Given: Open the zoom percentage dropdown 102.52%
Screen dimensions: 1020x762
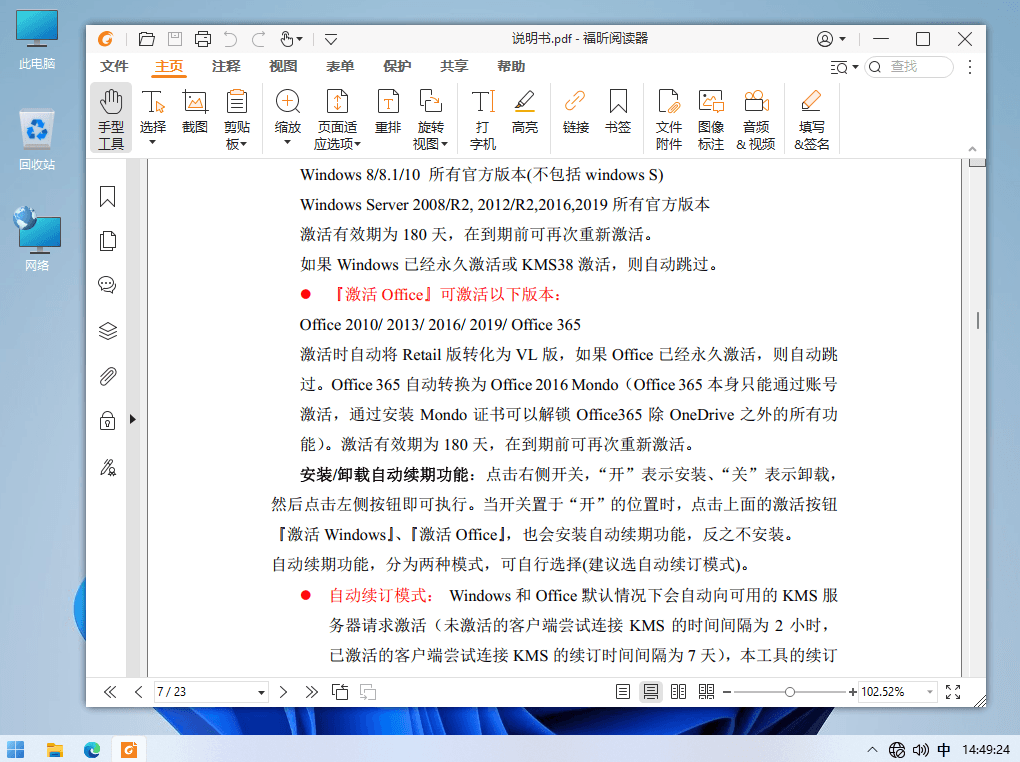Looking at the screenshot, I should pos(930,692).
